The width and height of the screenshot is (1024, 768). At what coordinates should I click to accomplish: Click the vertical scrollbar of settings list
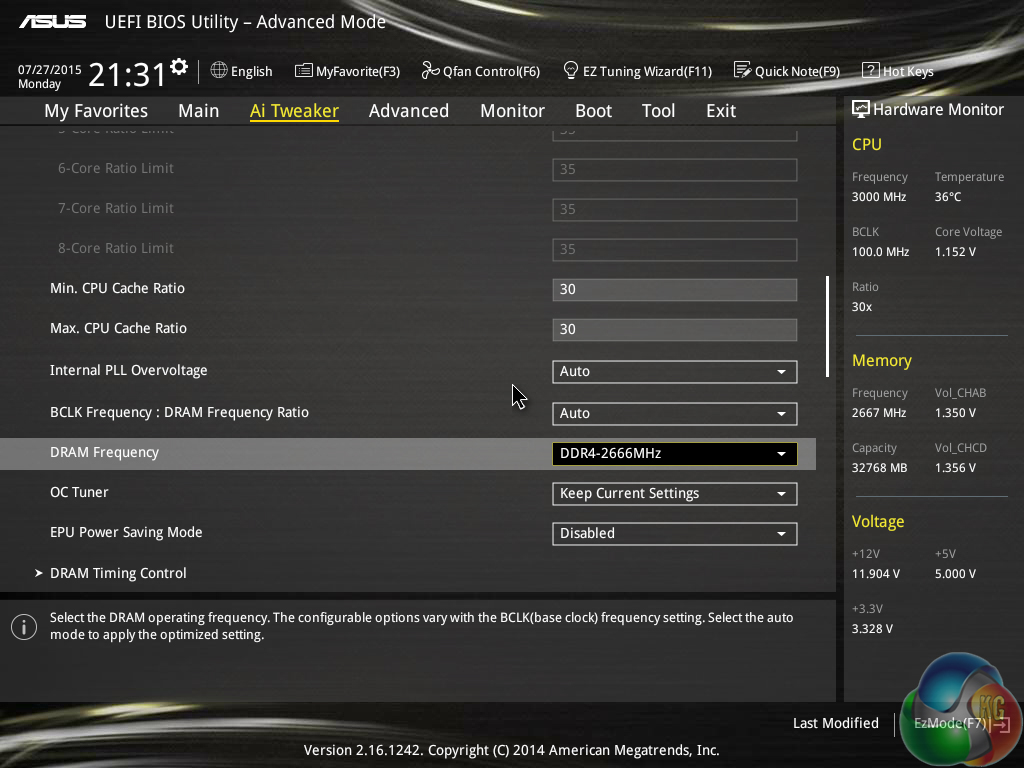click(827, 327)
